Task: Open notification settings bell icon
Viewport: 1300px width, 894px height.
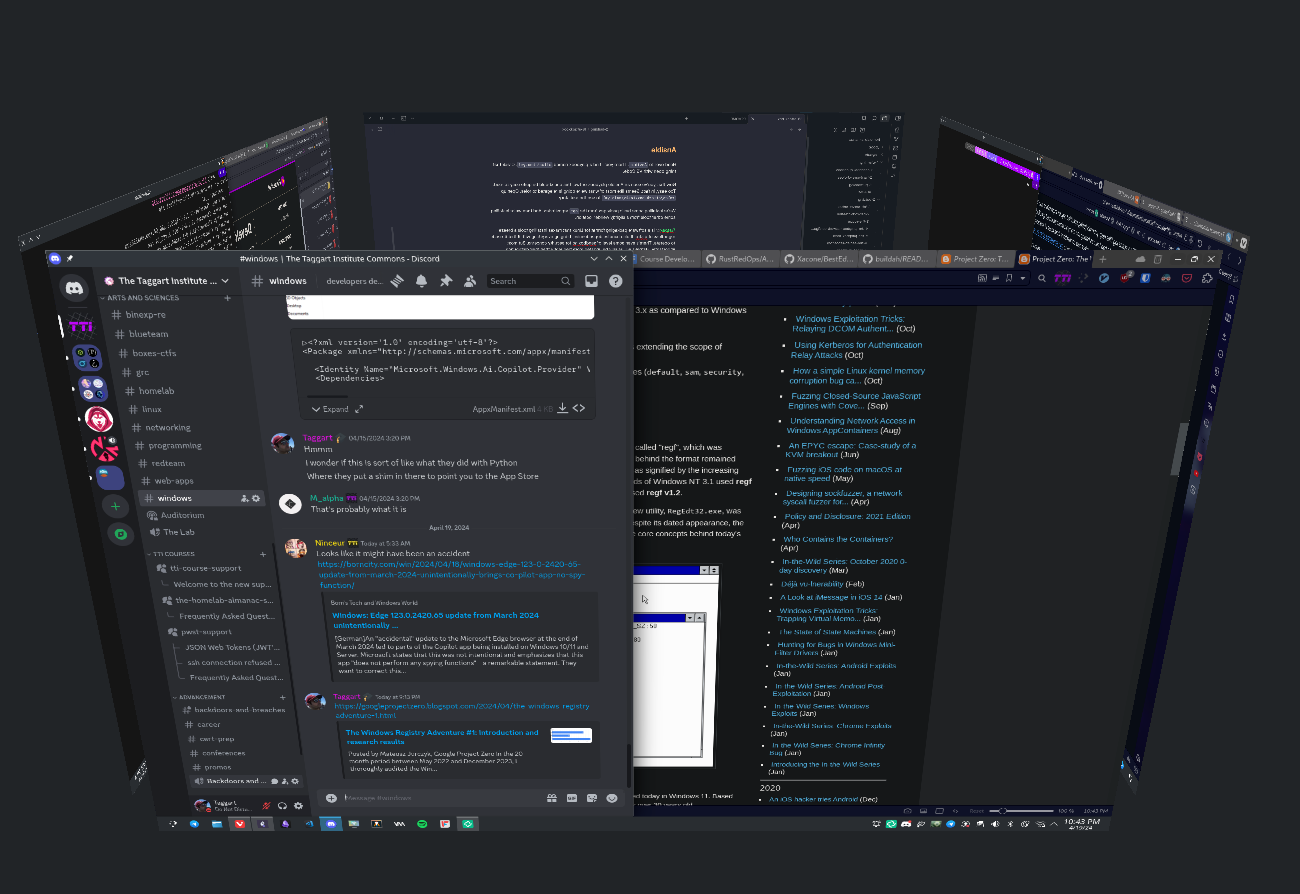Action: 421,282
